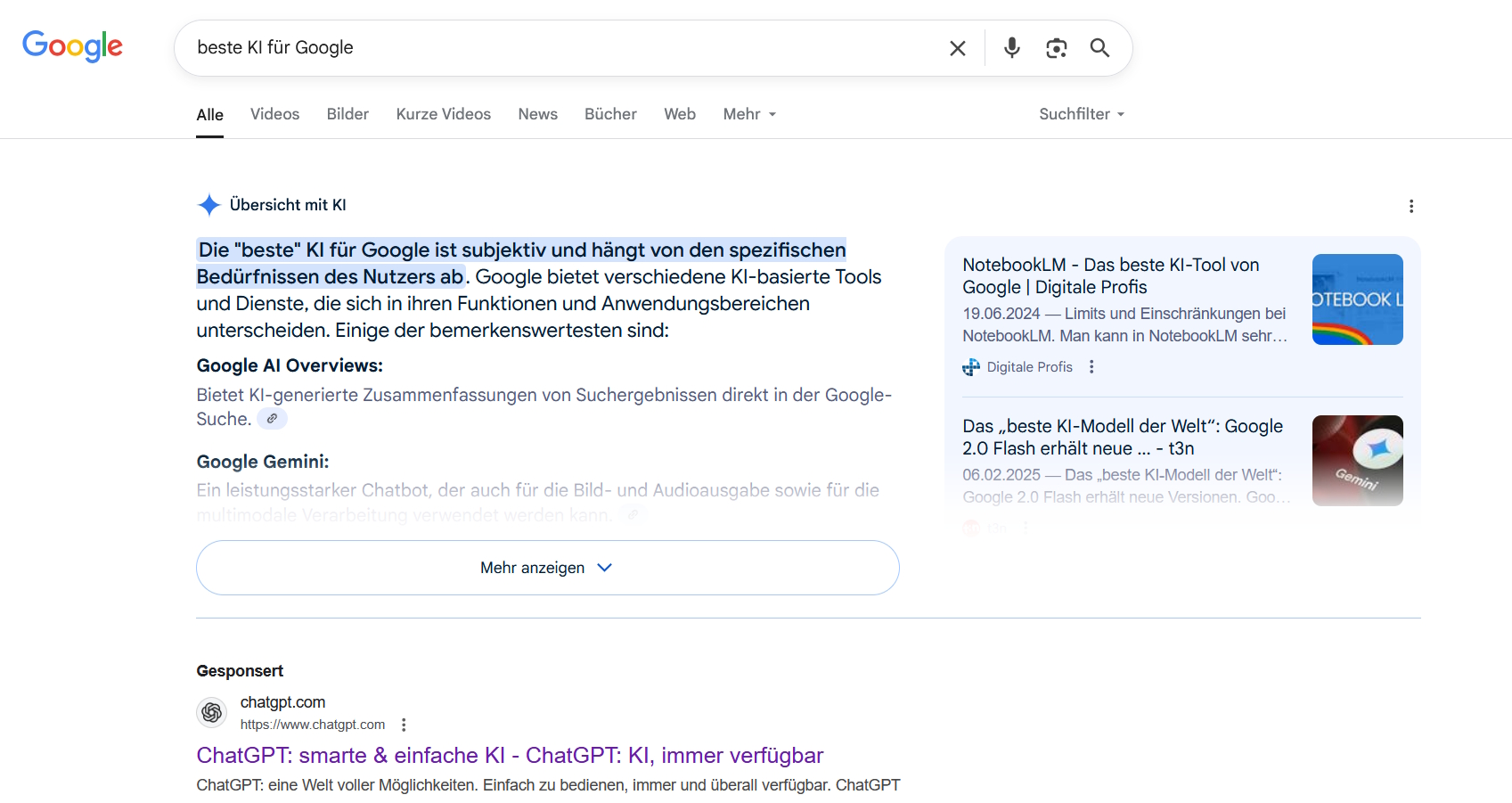Clear the search query with X

coord(958,48)
